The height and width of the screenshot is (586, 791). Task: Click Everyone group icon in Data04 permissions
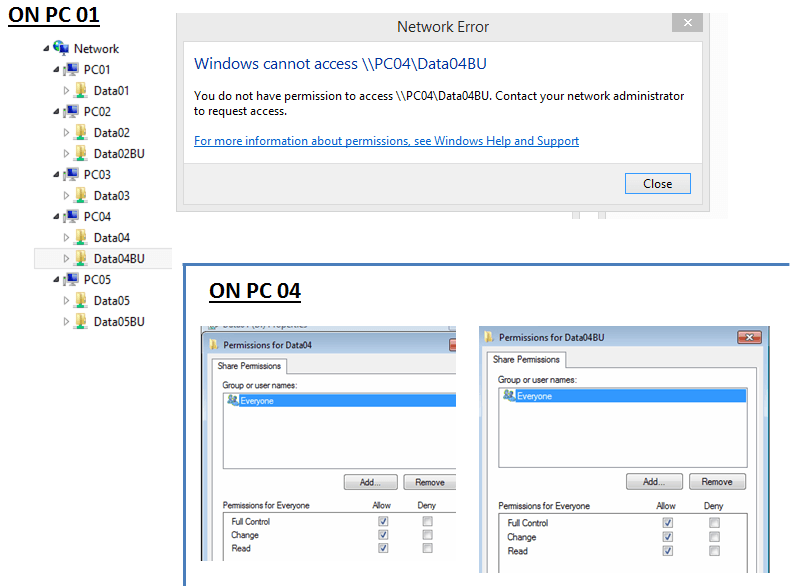click(233, 400)
